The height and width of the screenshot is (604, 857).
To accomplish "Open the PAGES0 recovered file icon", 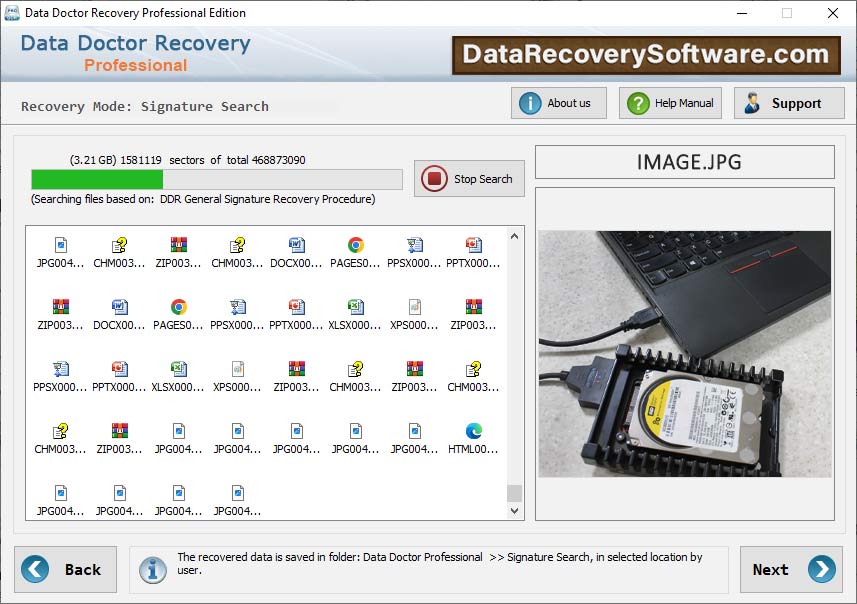I will 355,243.
